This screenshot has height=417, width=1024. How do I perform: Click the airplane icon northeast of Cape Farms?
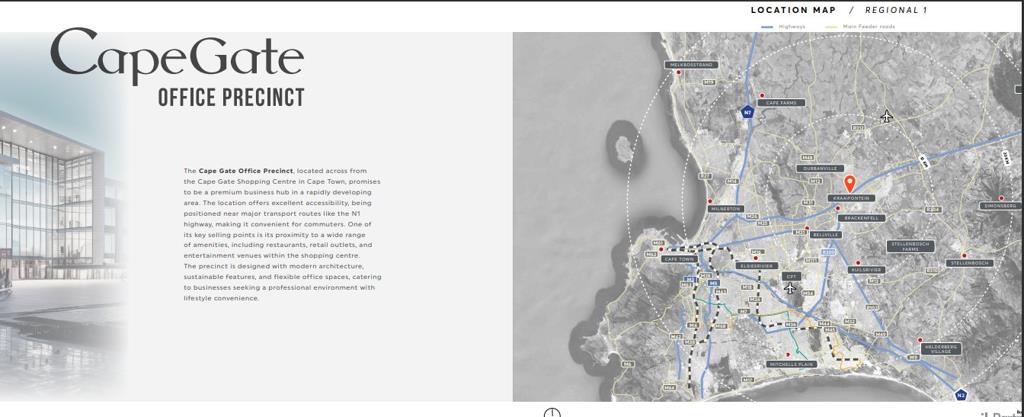(x=886, y=117)
